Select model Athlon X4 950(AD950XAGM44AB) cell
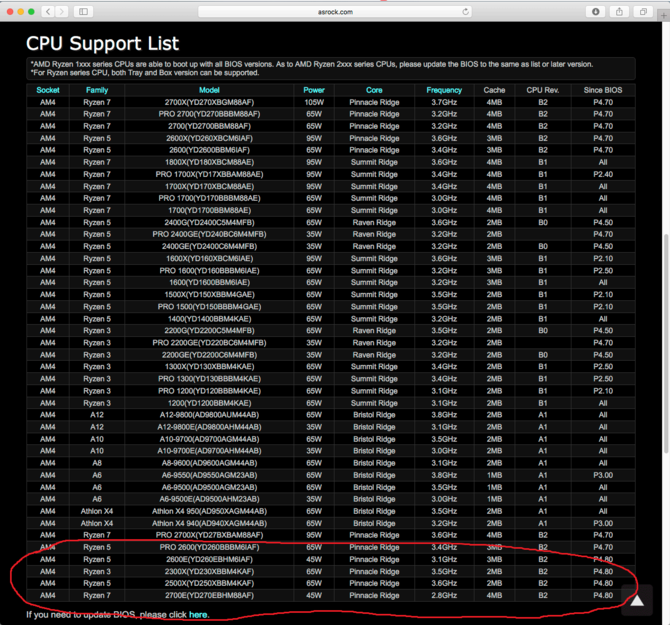The image size is (670, 625). [x=209, y=511]
